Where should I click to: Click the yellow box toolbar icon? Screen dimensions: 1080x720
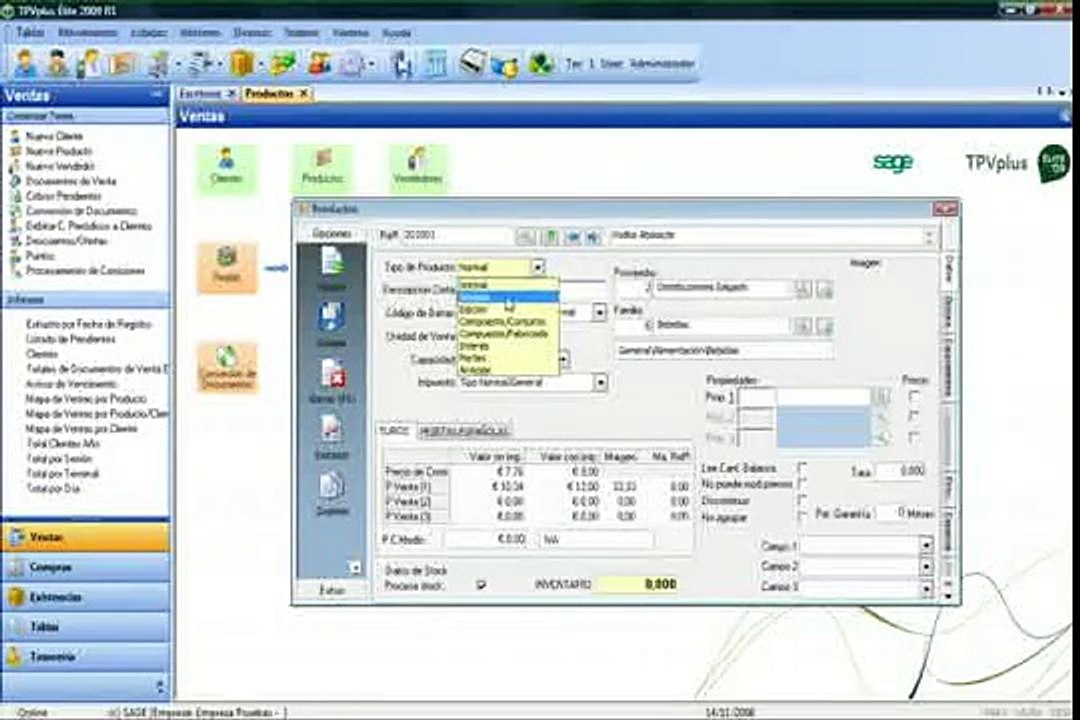pyautogui.click(x=241, y=63)
